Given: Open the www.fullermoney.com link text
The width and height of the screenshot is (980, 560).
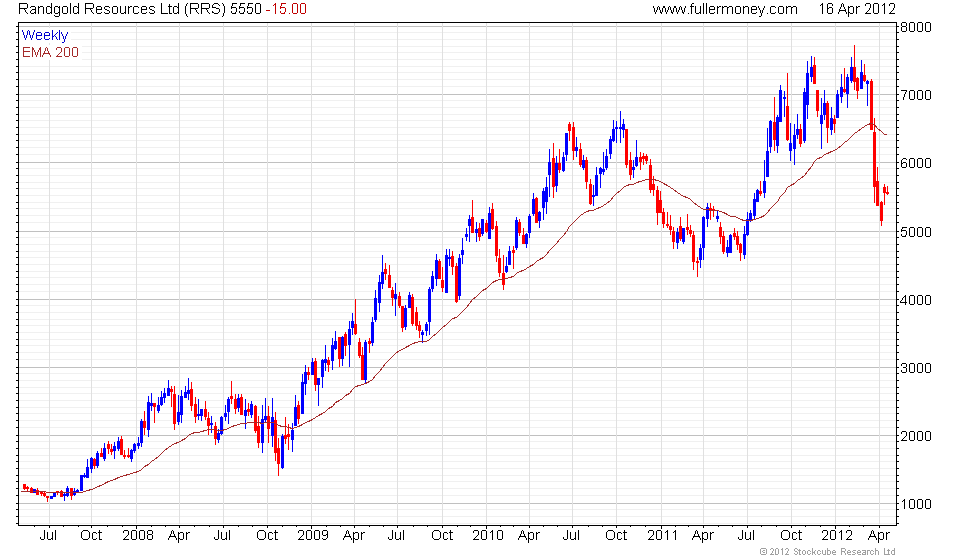Looking at the screenshot, I should (725, 9).
